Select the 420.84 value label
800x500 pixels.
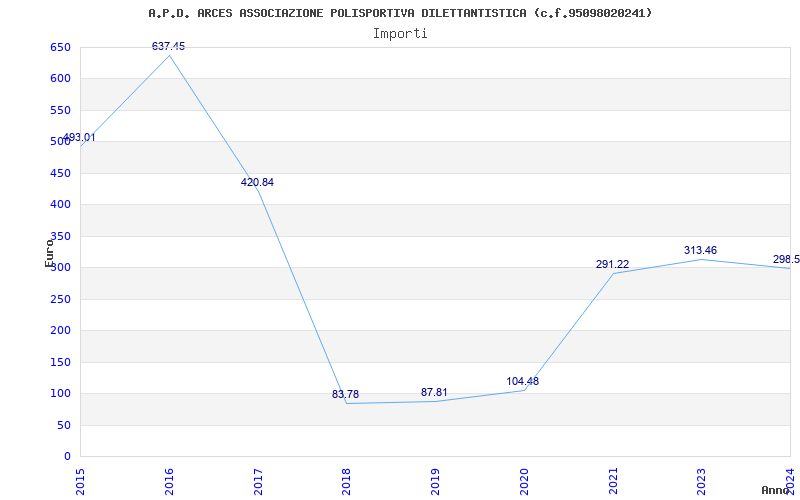click(x=257, y=182)
